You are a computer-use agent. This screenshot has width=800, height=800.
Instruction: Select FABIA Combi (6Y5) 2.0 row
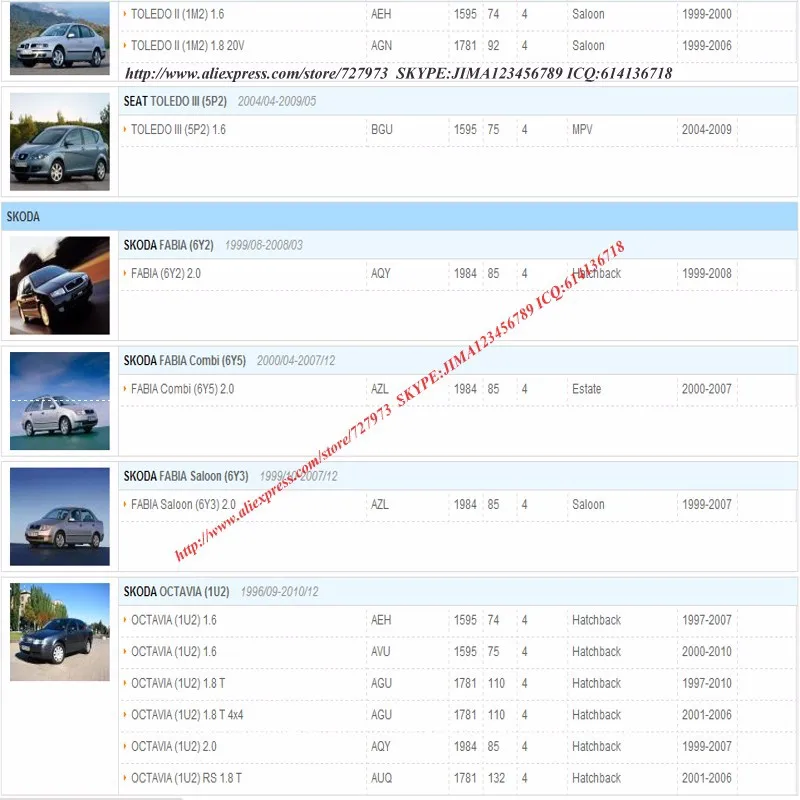click(458, 389)
